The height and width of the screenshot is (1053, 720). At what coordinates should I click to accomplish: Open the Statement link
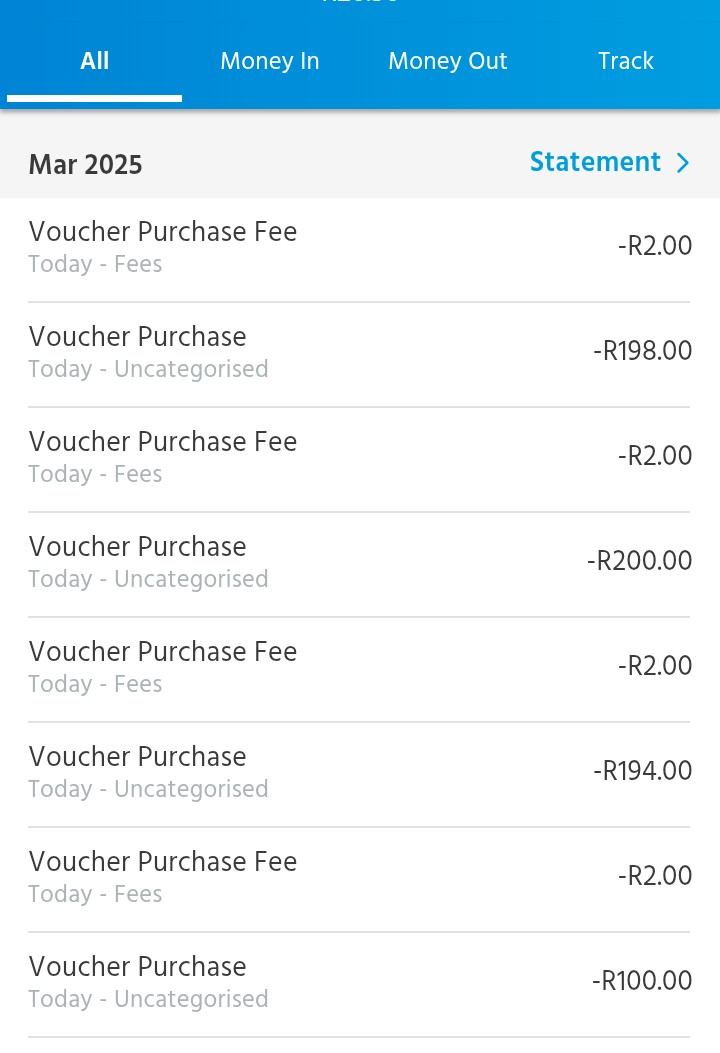(595, 162)
